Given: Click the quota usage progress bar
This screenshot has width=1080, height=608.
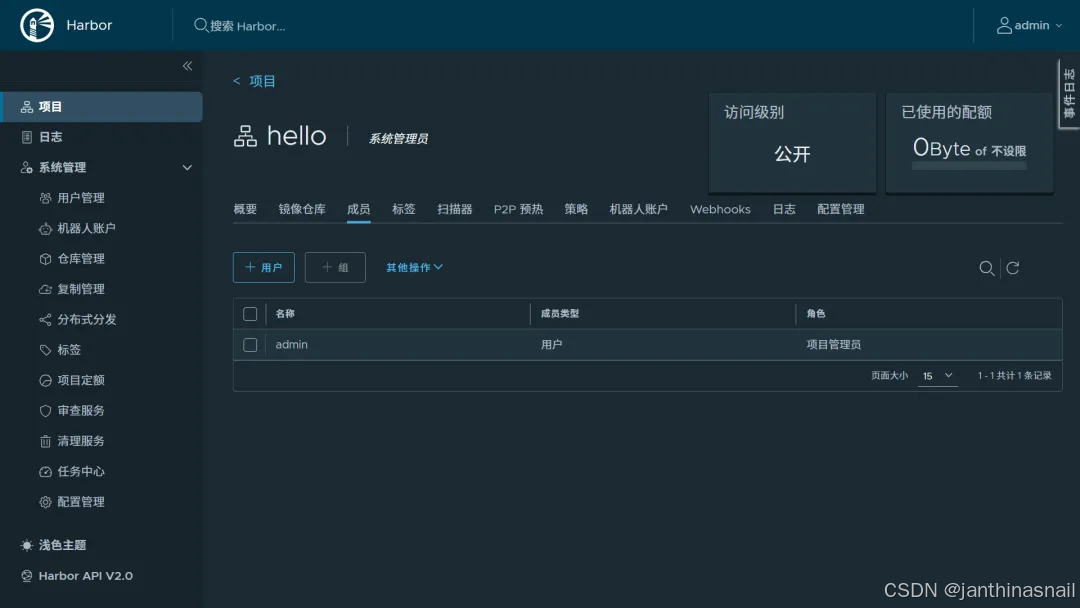Looking at the screenshot, I should pyautogui.click(x=969, y=166).
